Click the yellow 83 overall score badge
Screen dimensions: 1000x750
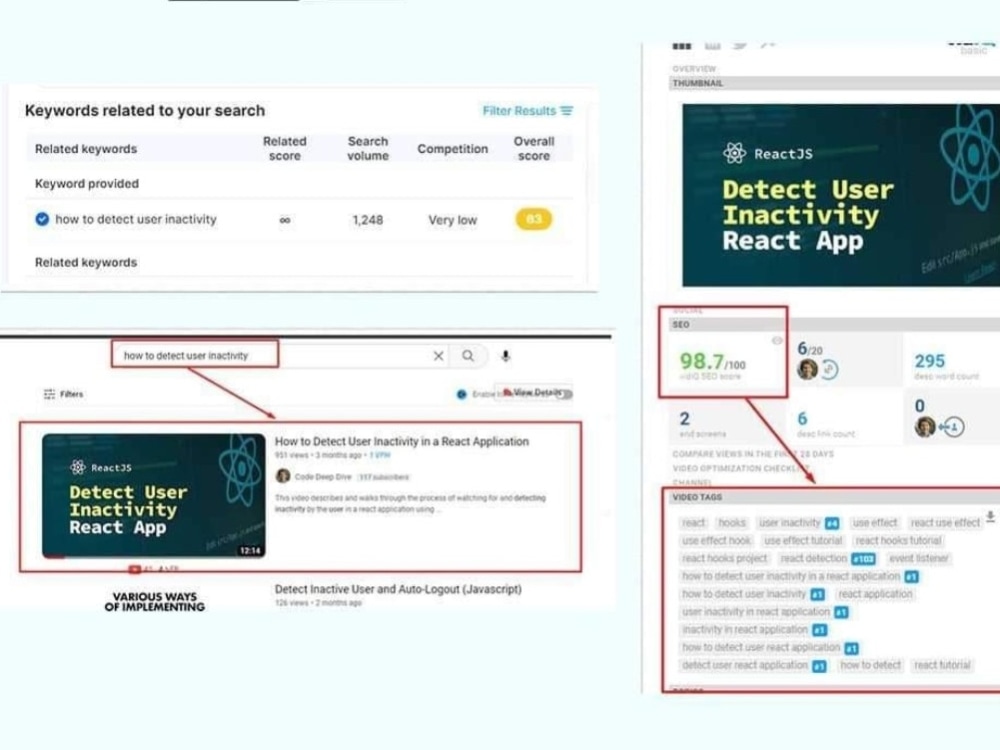point(534,219)
